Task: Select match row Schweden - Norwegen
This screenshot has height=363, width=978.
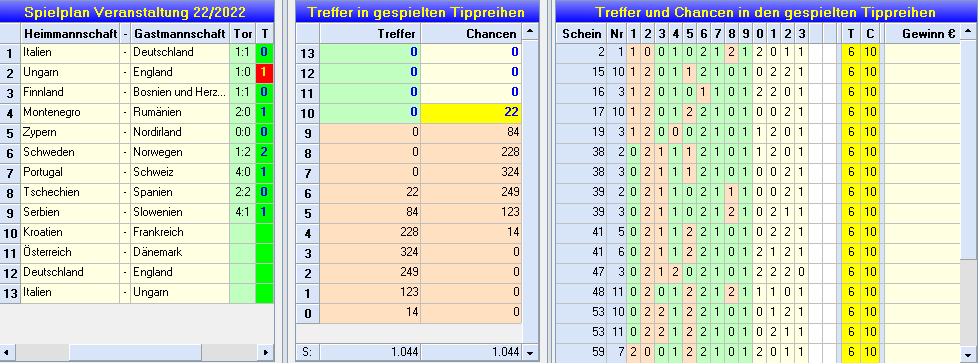Action: click(137, 153)
